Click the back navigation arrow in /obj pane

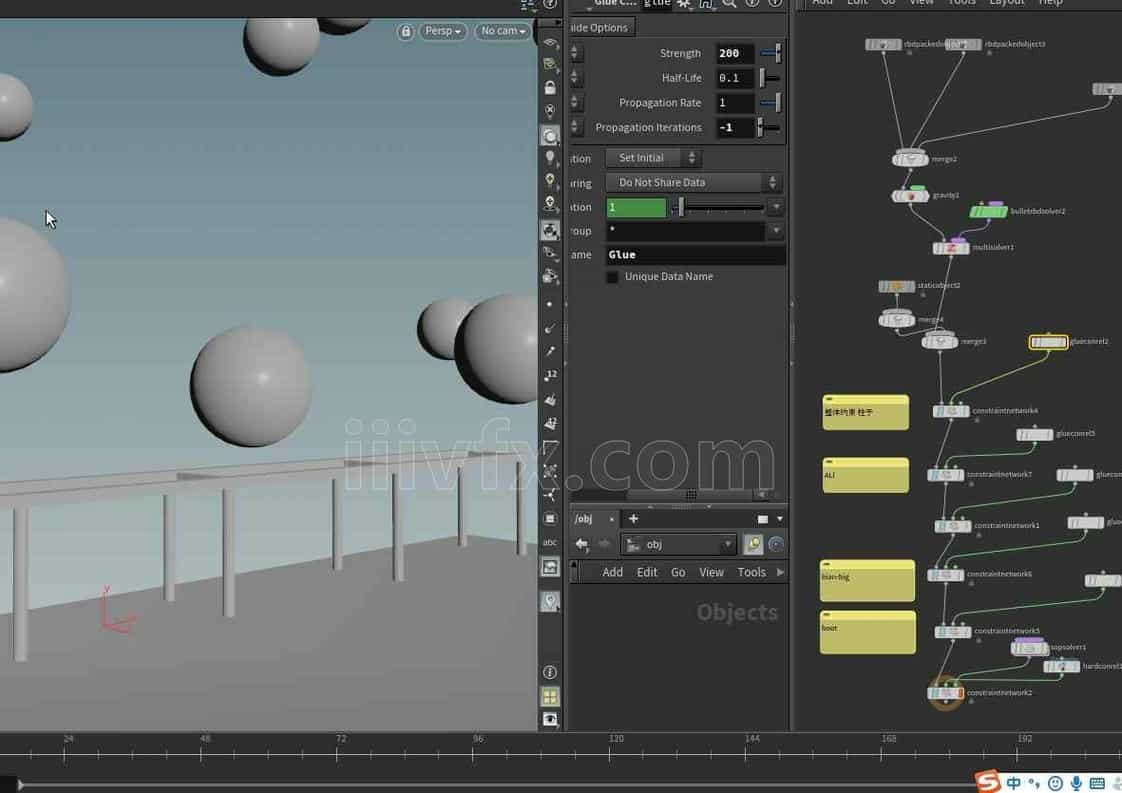tap(582, 545)
